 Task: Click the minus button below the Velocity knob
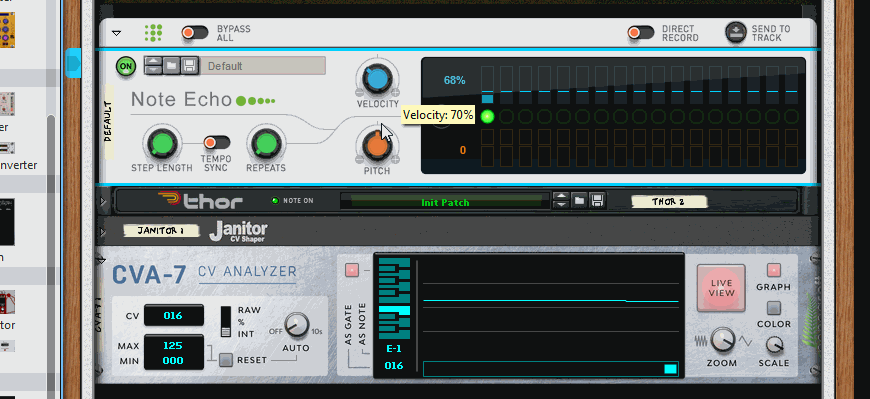(360, 92)
